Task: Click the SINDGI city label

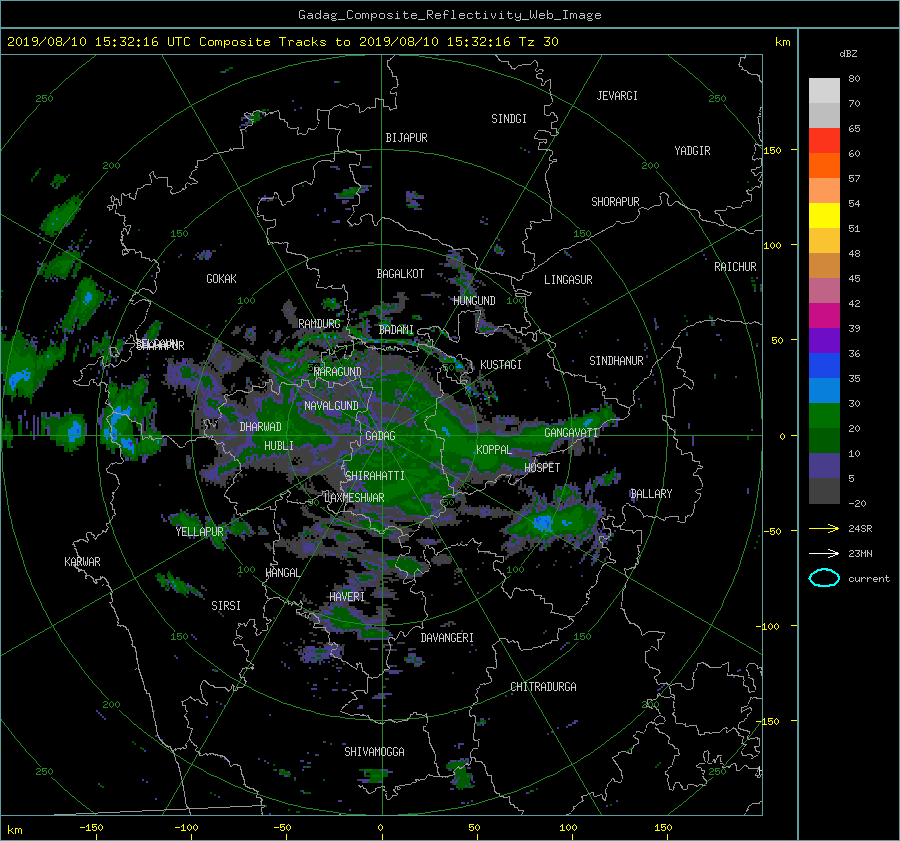Action: click(509, 119)
